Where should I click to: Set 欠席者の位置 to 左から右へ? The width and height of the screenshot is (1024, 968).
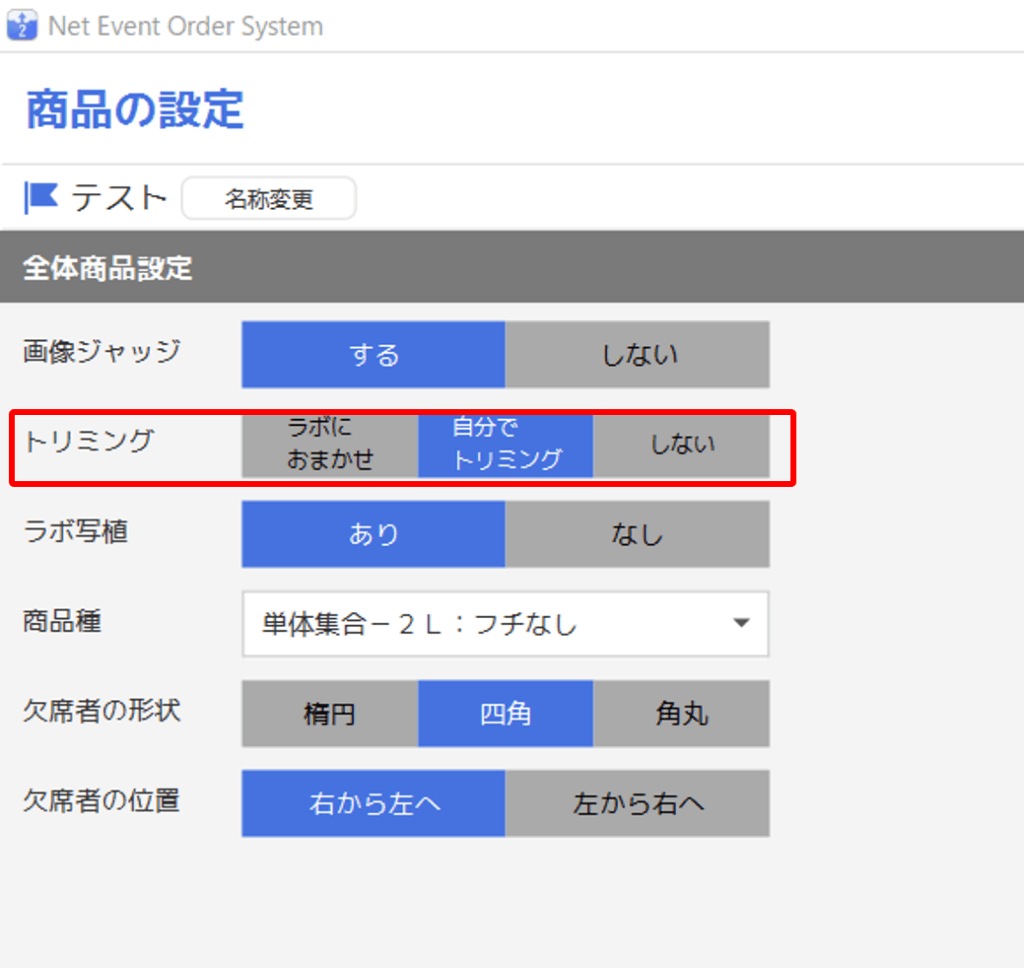coord(637,803)
